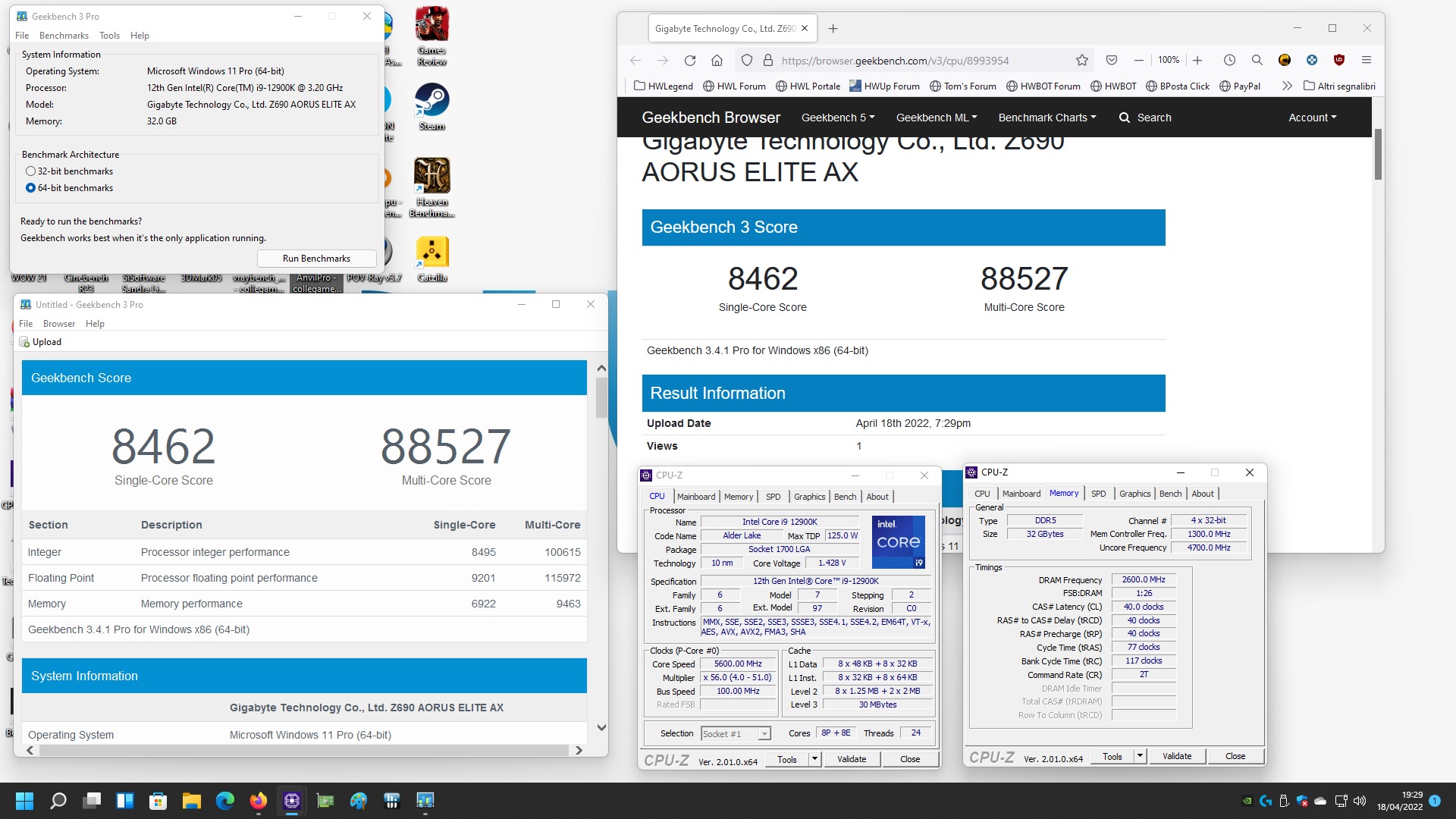The width and height of the screenshot is (1456, 819).
Task: Open volume control in system tray
Action: [x=1359, y=801]
